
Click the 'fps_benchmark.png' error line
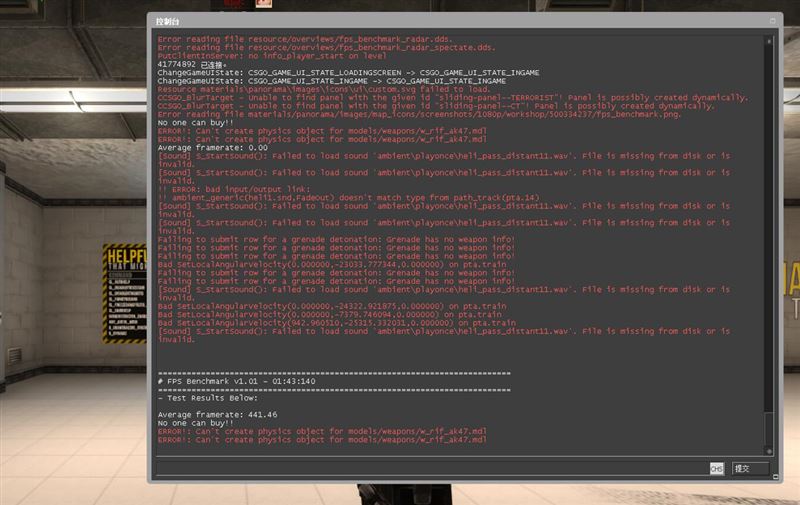click(x=419, y=114)
